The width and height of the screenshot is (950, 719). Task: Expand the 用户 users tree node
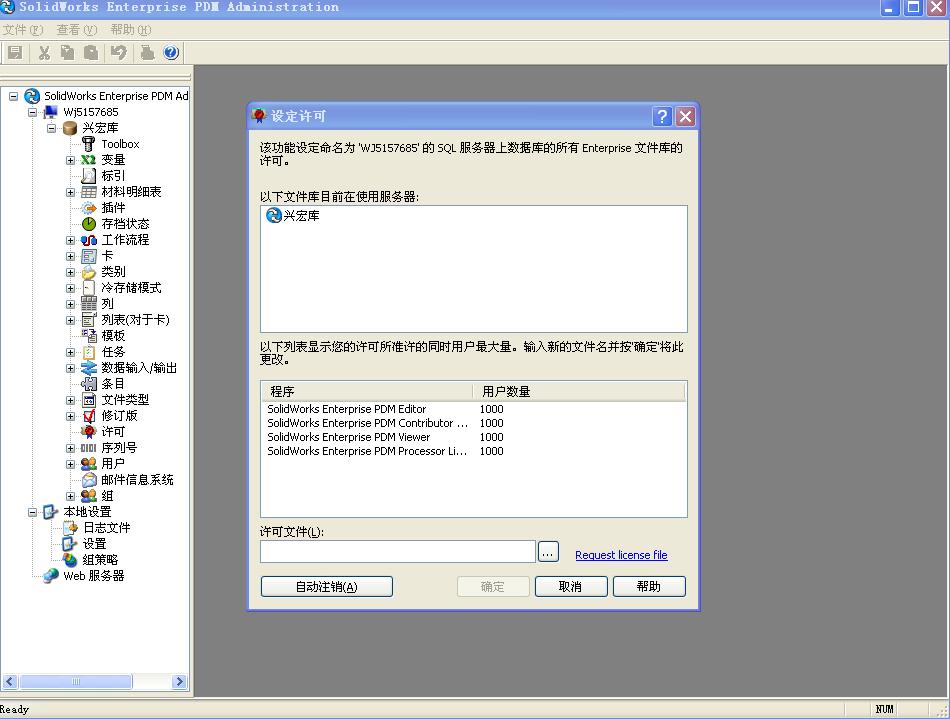(x=70, y=464)
